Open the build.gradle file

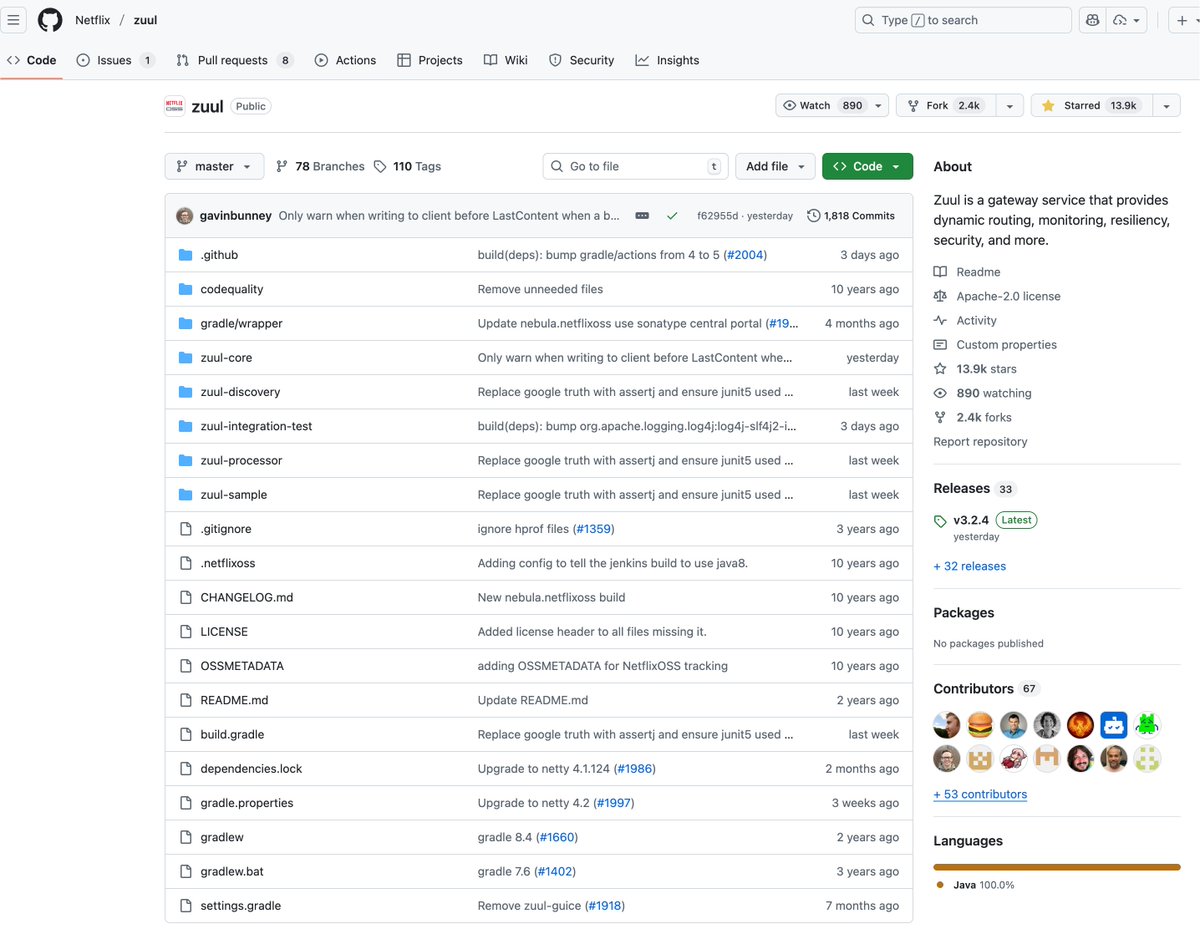pos(232,734)
